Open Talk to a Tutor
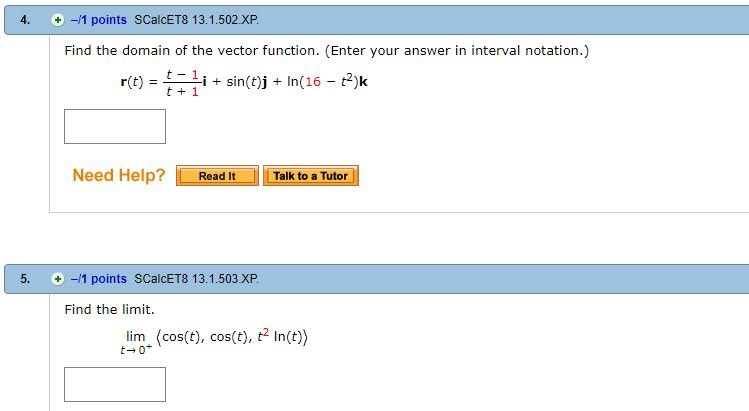Screen dimensions: 749x411 pyautogui.click(x=310, y=176)
